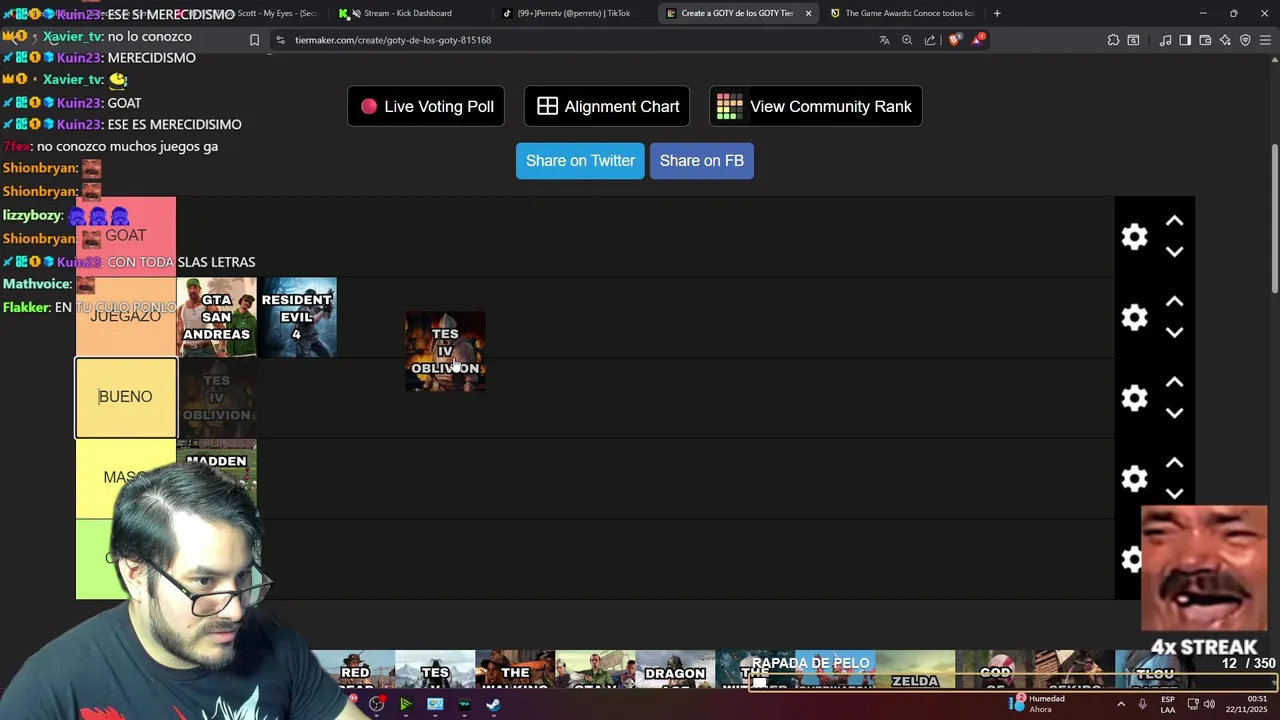The image size is (1280, 720).
Task: Click the share page icon
Action: [930, 40]
